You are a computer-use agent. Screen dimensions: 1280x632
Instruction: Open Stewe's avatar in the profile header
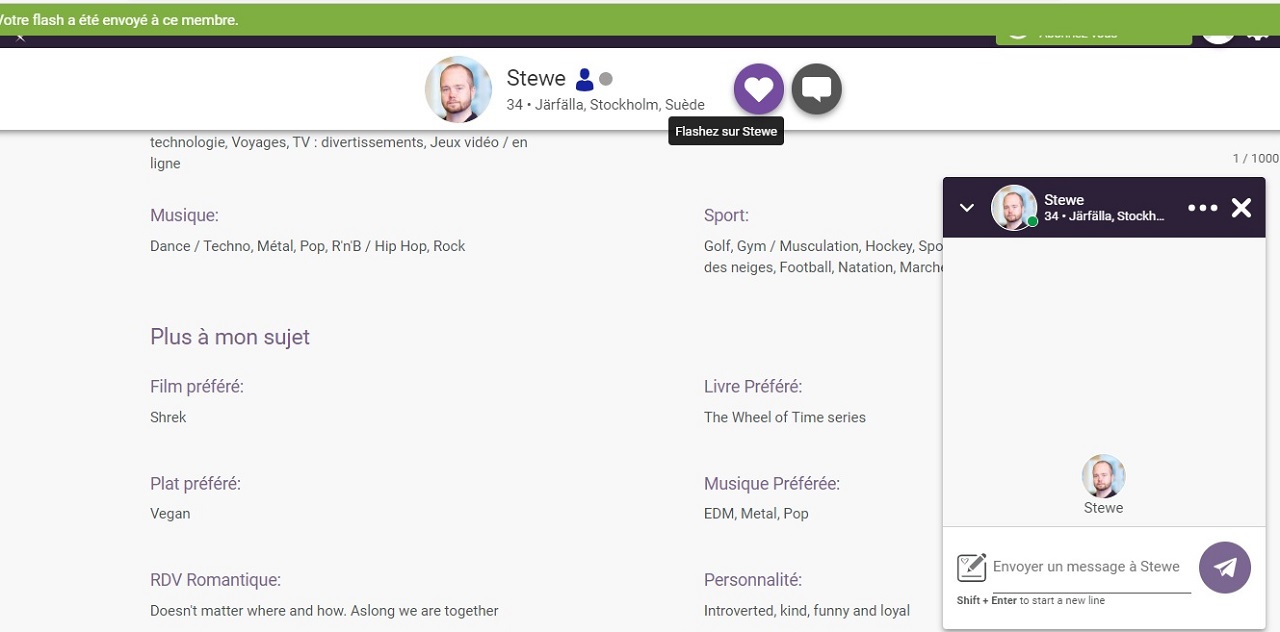tap(458, 89)
